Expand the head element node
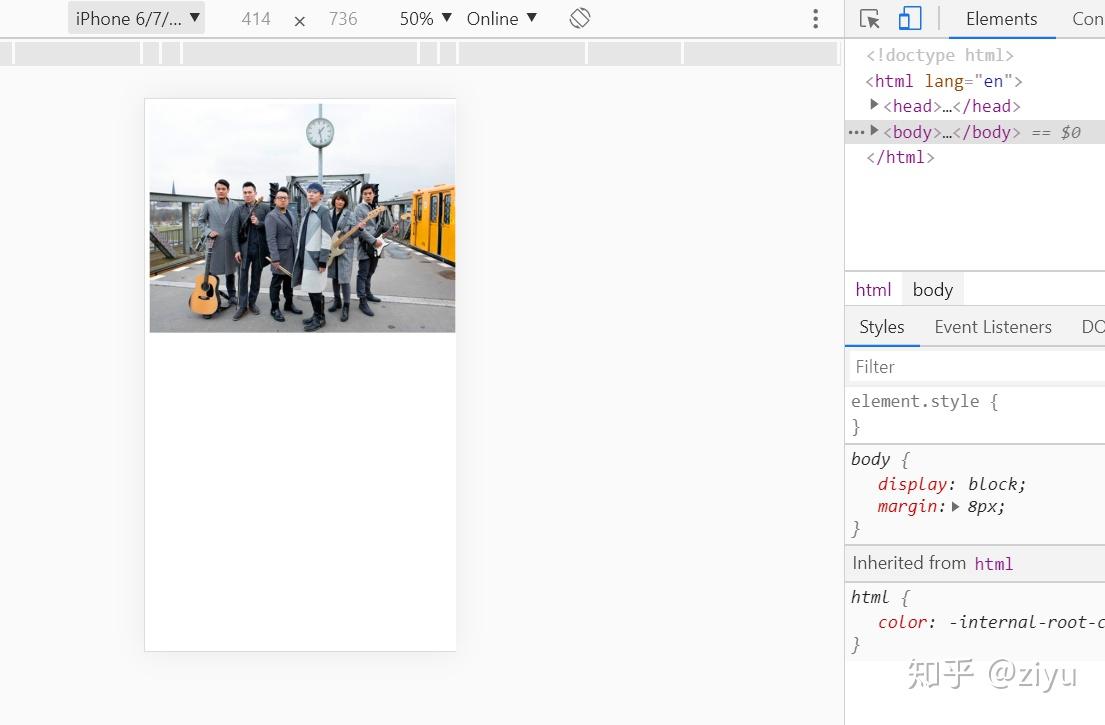1105x725 pixels. (x=875, y=105)
